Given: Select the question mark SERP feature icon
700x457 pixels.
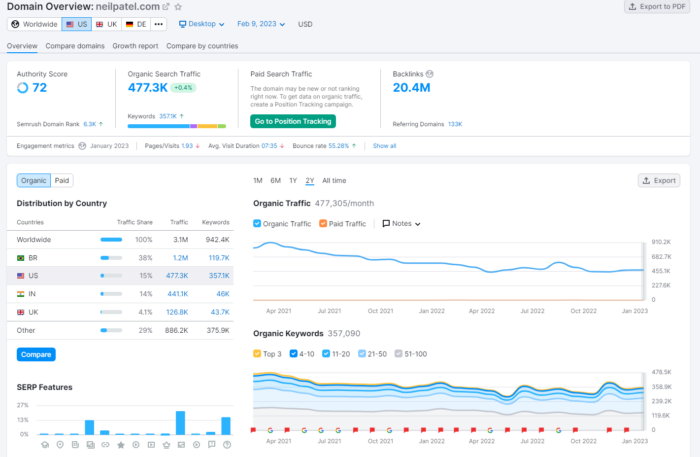Looking at the screenshot, I should tap(227, 445).
